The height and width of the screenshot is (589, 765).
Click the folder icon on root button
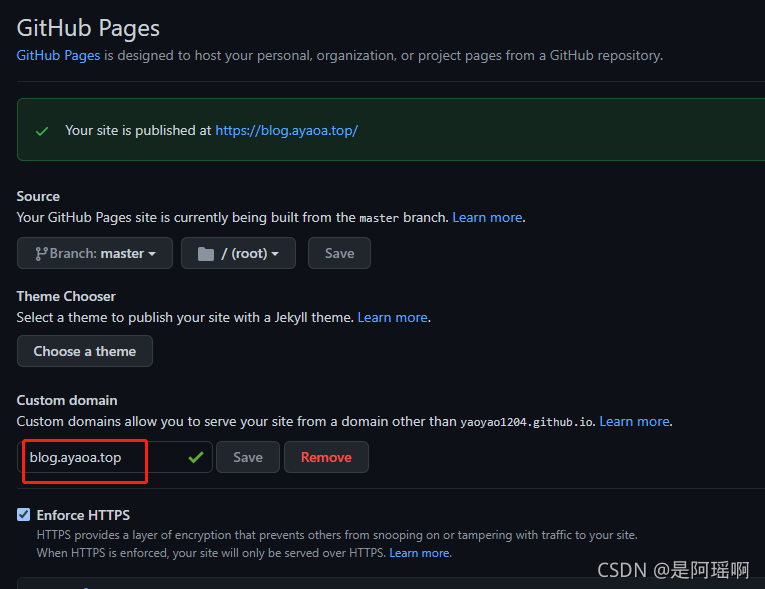click(206, 254)
